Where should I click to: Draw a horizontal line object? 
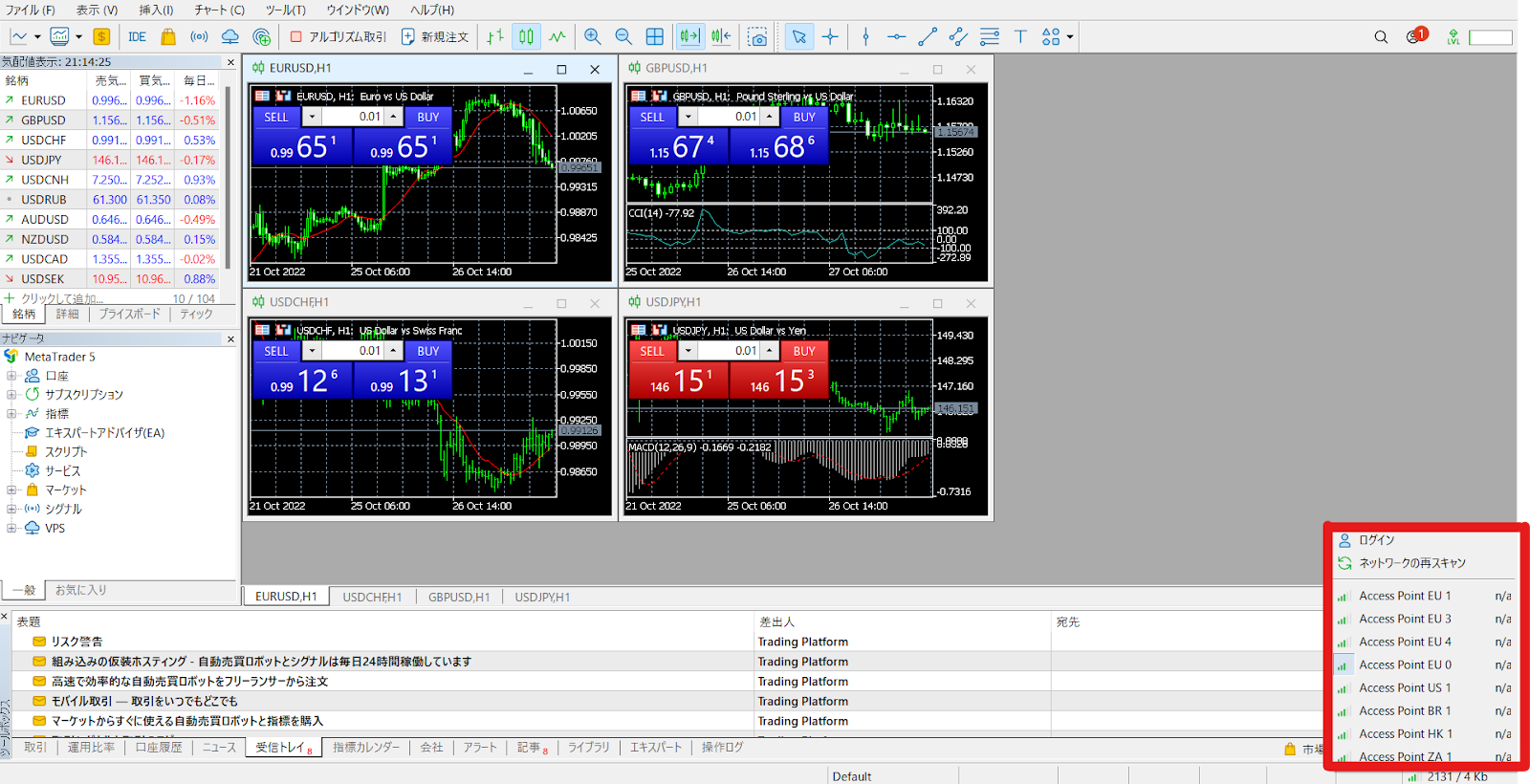coord(896,36)
